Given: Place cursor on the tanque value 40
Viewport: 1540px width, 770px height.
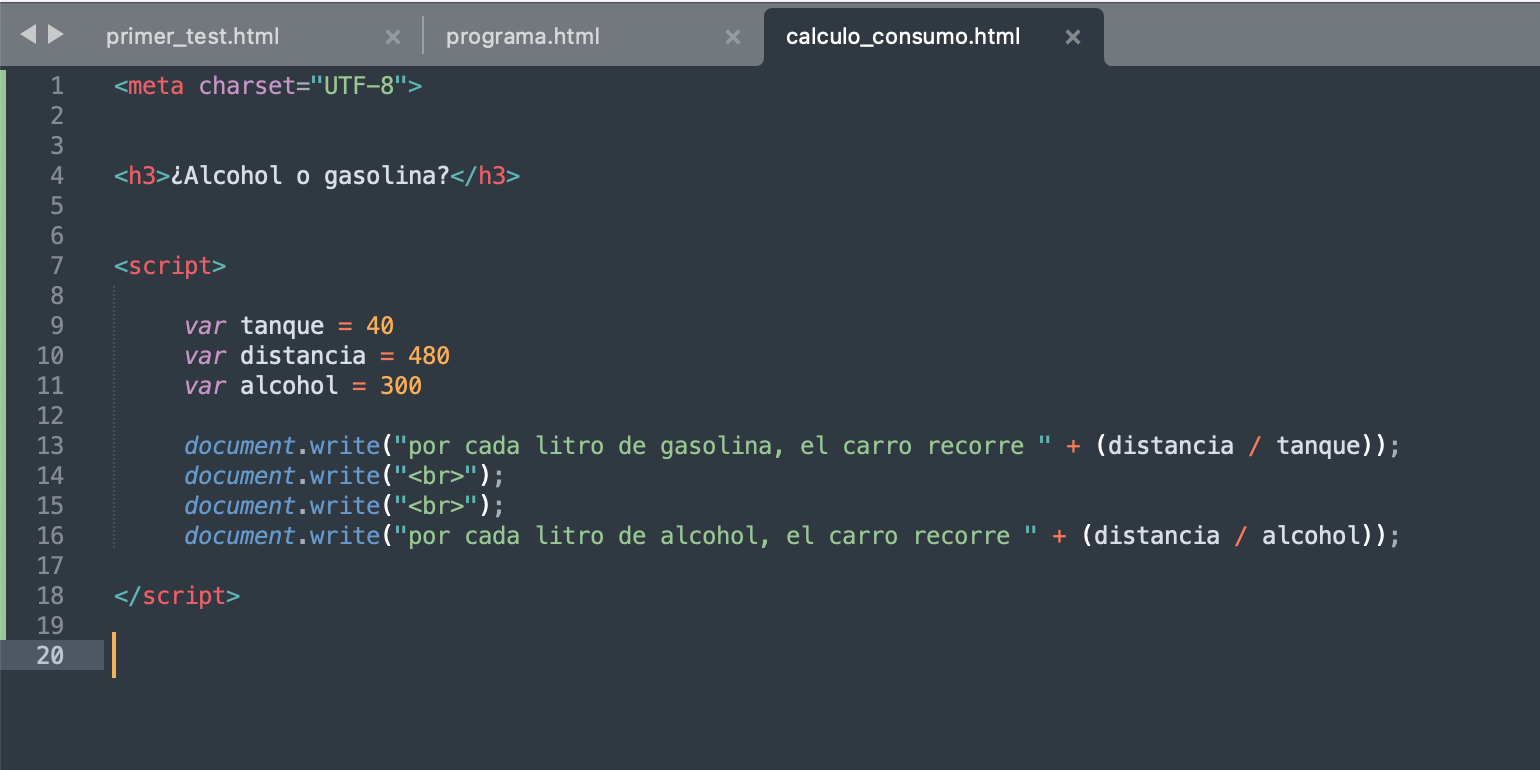Looking at the screenshot, I should click(380, 326).
